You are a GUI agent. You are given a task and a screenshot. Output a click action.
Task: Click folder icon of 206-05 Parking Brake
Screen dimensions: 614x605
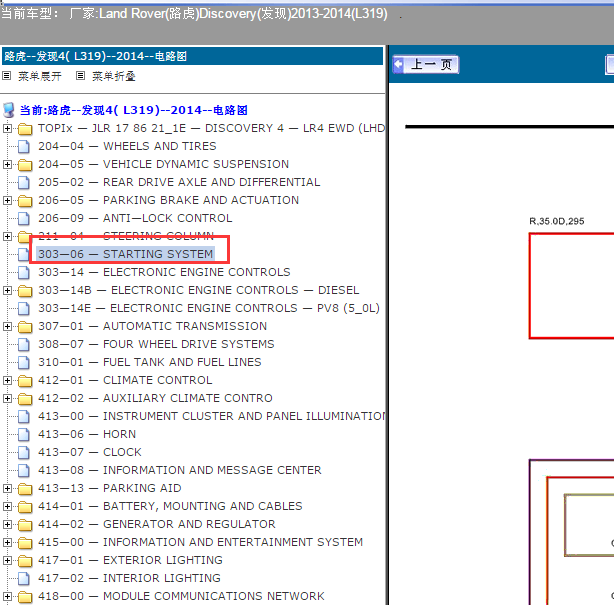point(25,201)
